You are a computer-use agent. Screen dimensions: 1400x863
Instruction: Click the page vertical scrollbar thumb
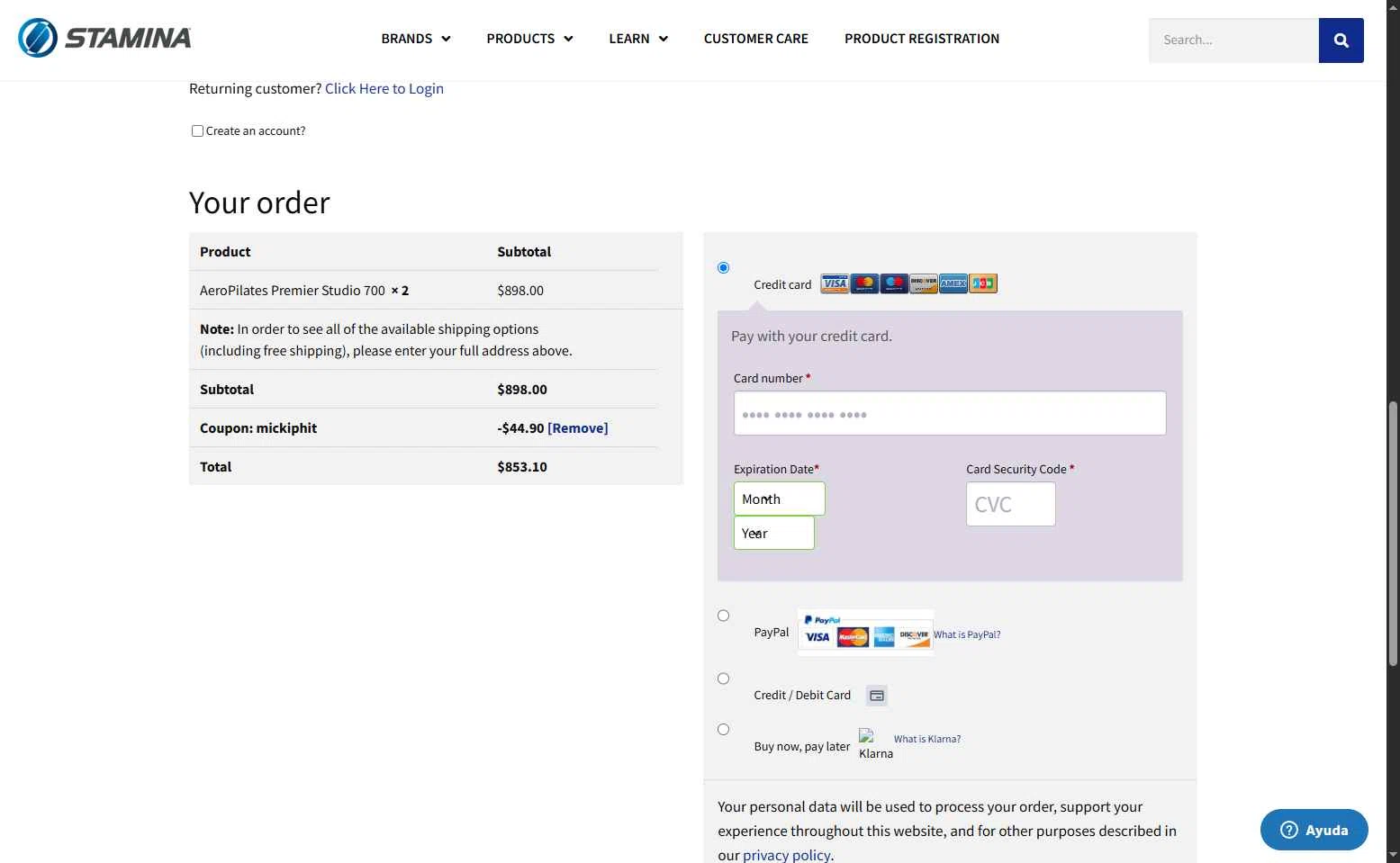coord(1393,534)
